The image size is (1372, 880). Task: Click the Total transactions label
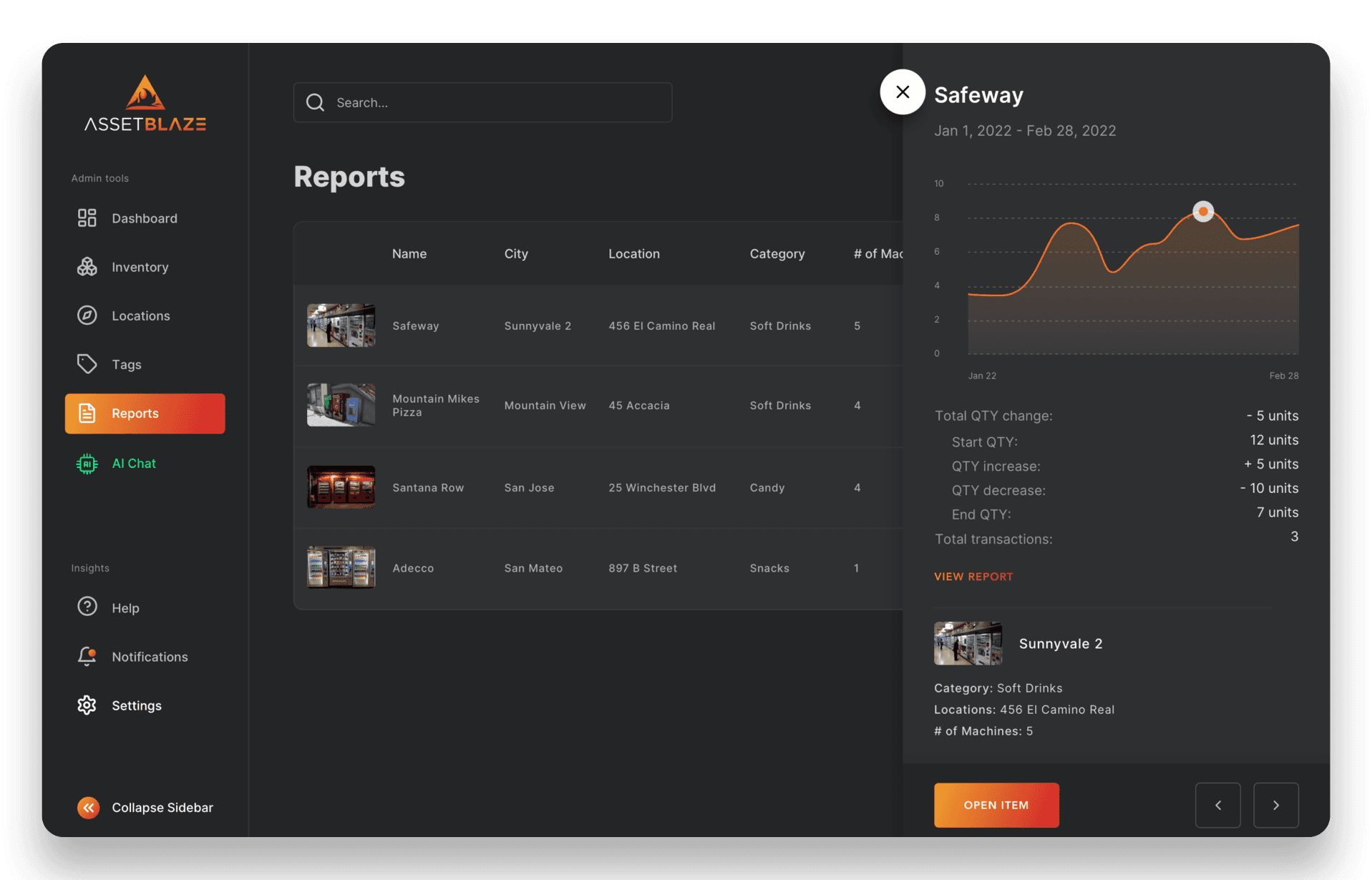(x=993, y=539)
